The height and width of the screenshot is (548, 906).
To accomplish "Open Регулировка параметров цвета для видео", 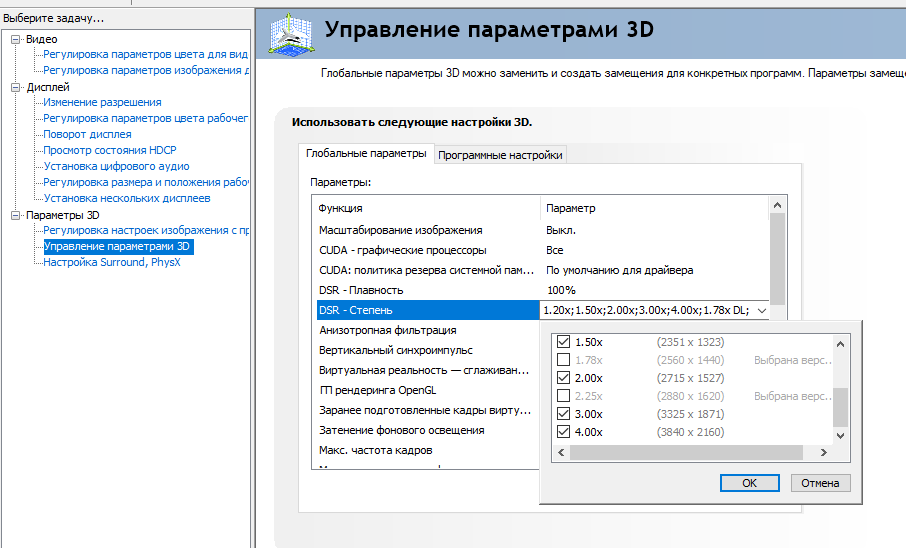I will pos(146,54).
